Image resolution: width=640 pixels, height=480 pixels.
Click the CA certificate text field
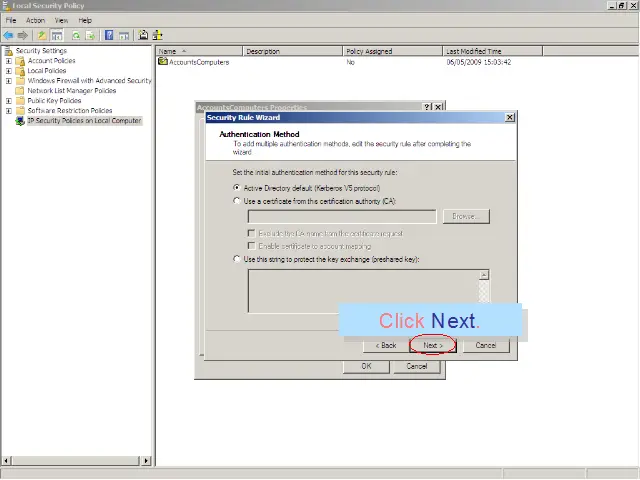342,216
